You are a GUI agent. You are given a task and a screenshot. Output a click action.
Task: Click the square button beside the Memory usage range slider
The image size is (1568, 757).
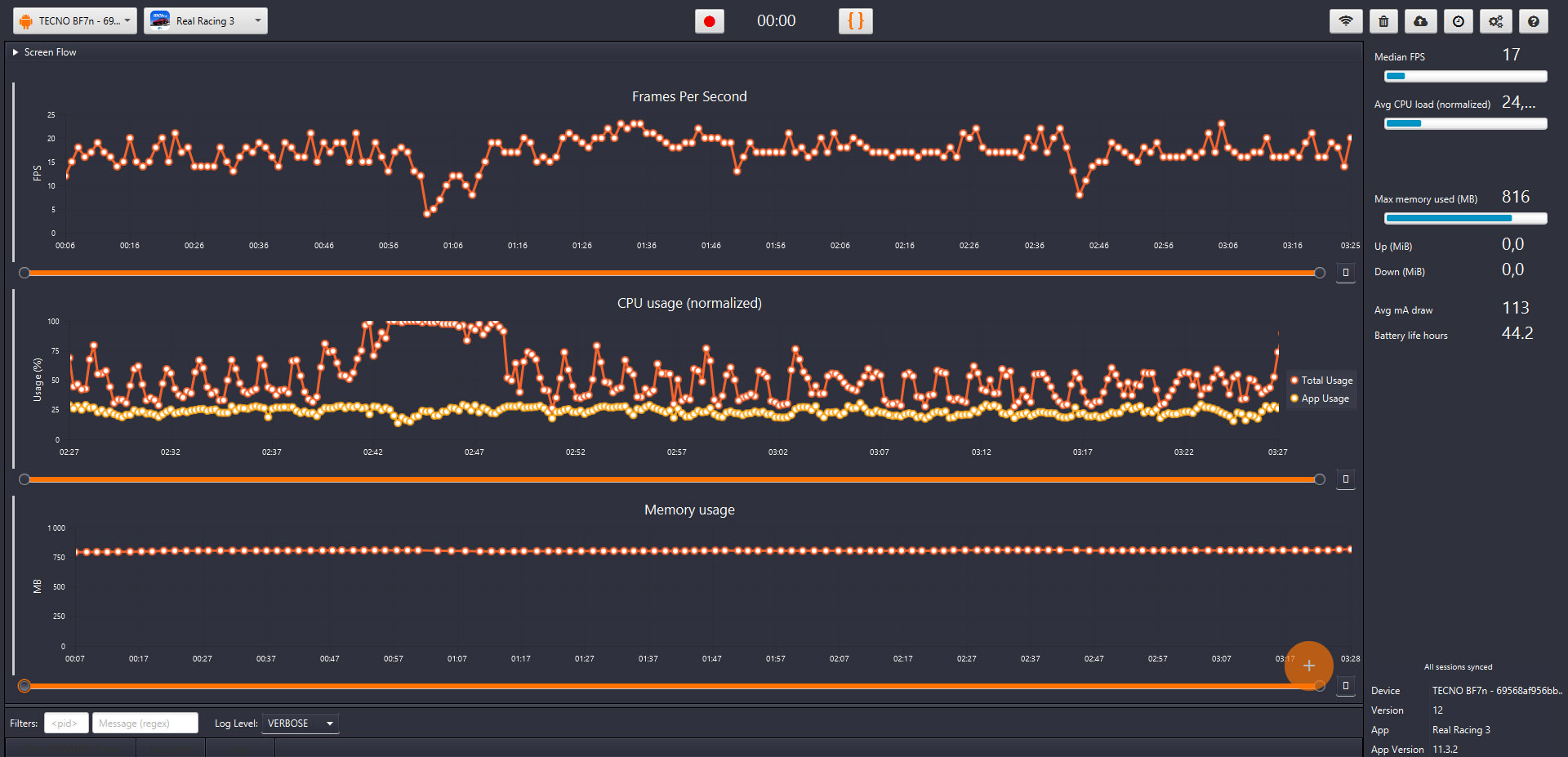(x=1346, y=686)
